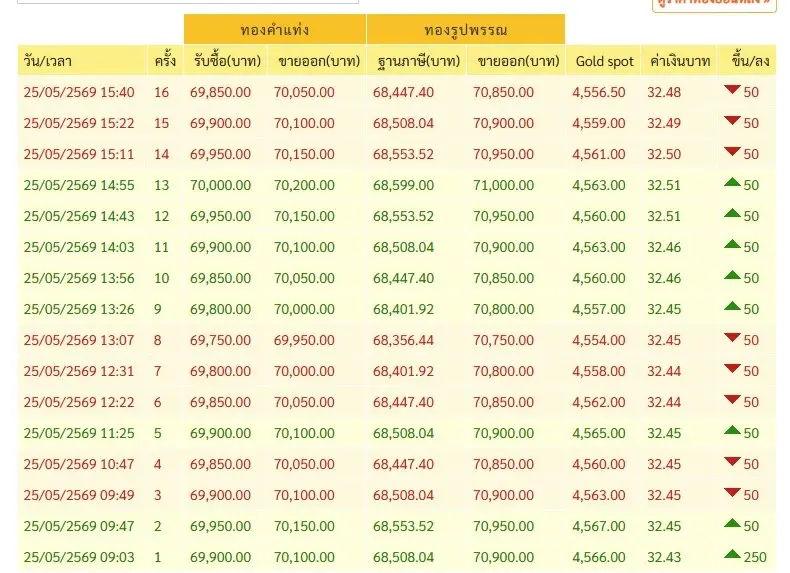790x573 pixels.
Task: Select date cell 25/05/2569 13:07
Action: pos(79,340)
